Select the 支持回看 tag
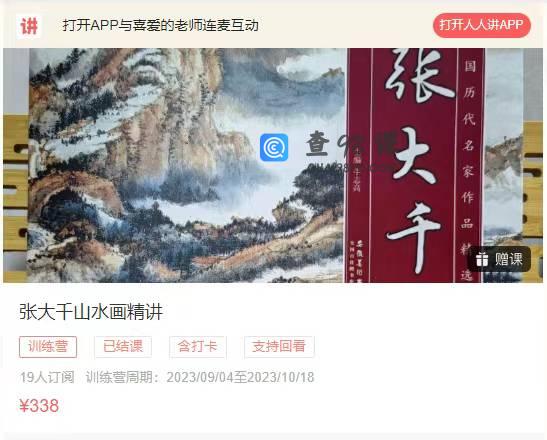Screen dimensions: 547x440 279,347
